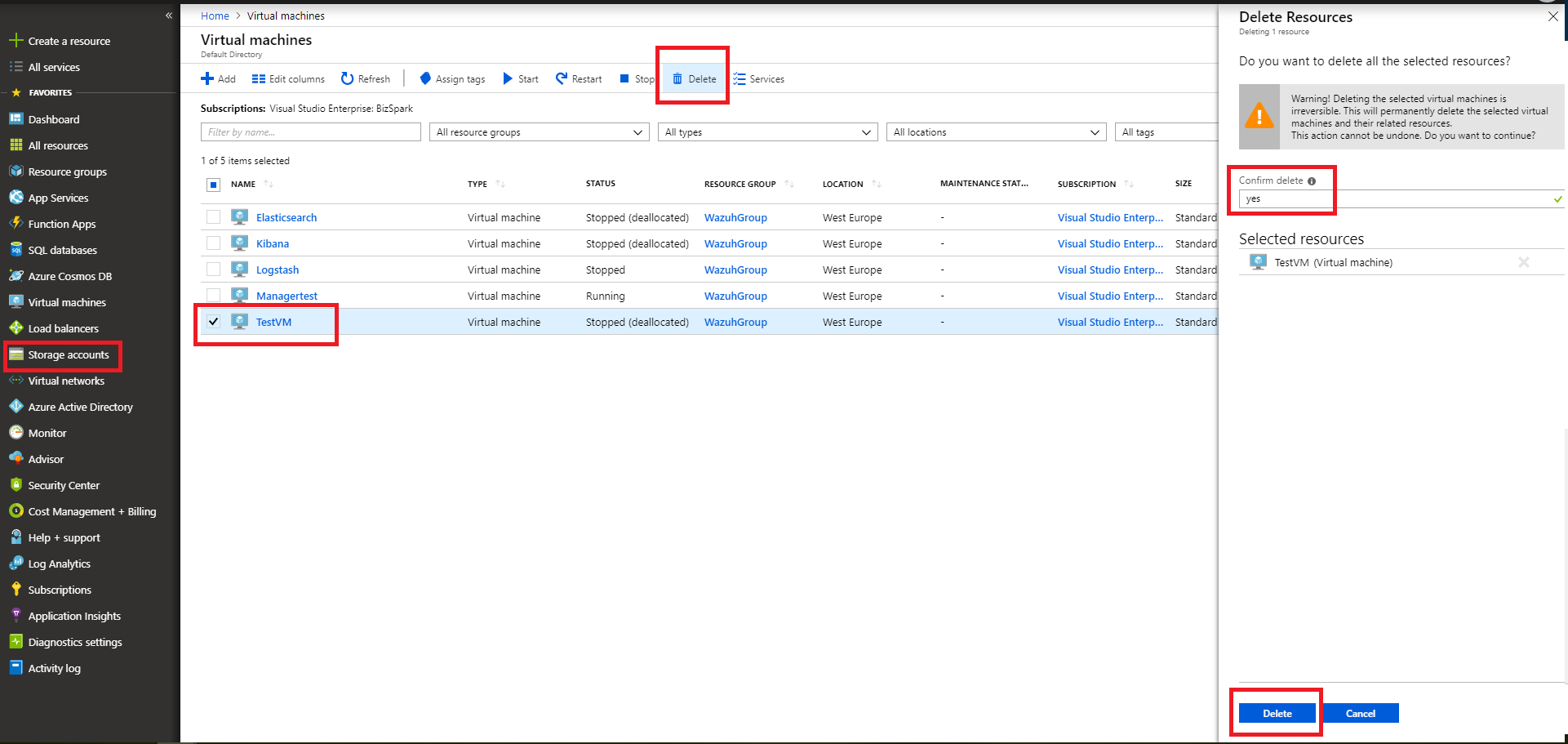Sort by NAME column arrows

269,185
